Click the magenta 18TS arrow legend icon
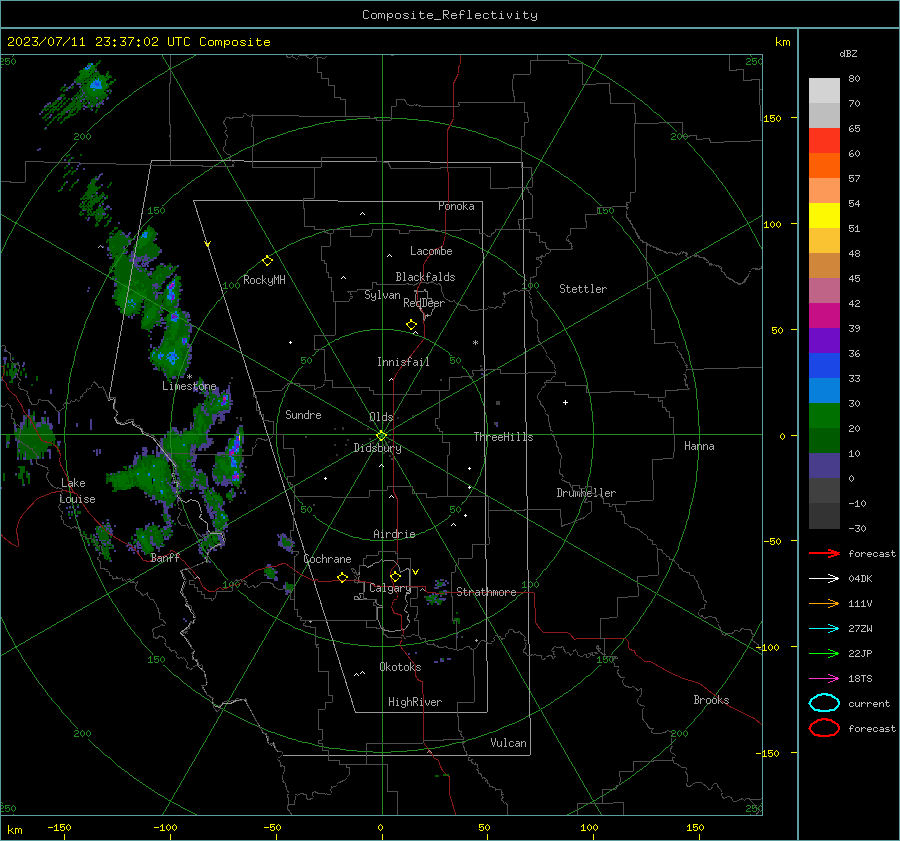This screenshot has width=900, height=841. (x=824, y=679)
